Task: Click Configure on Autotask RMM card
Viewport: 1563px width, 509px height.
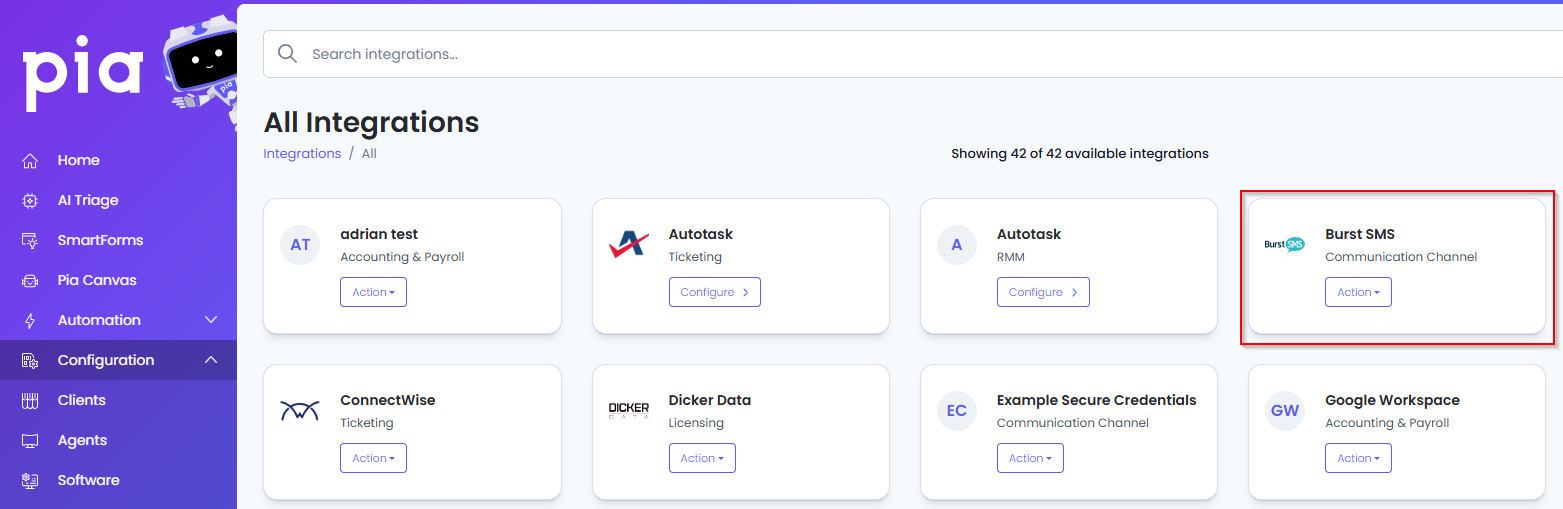Action: pos(1043,292)
